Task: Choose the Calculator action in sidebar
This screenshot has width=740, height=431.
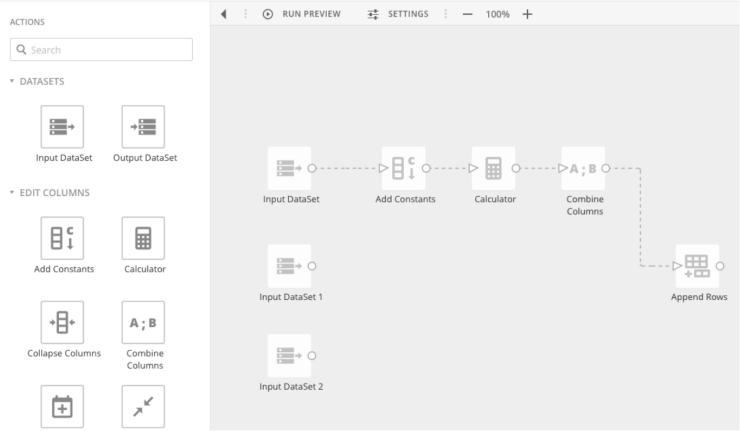Action: 143,238
